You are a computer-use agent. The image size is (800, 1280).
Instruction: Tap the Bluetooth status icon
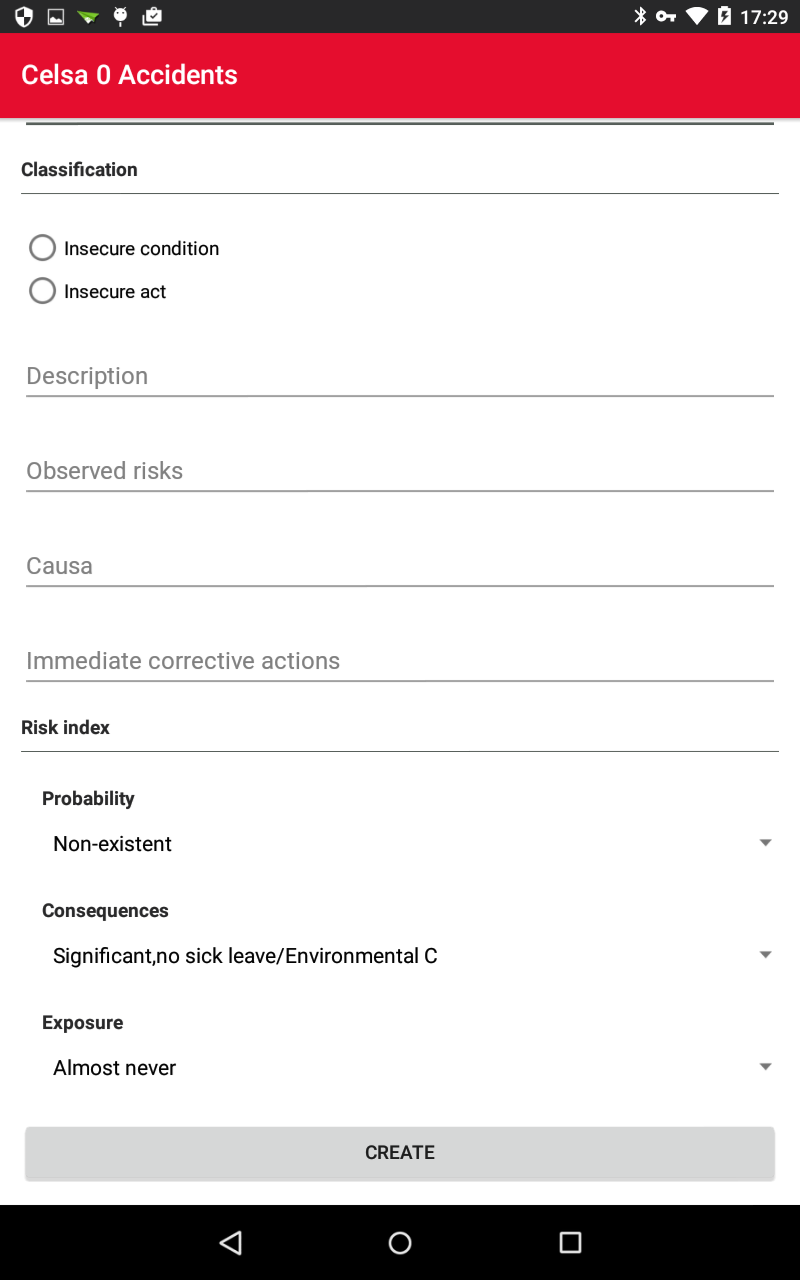pos(641,16)
